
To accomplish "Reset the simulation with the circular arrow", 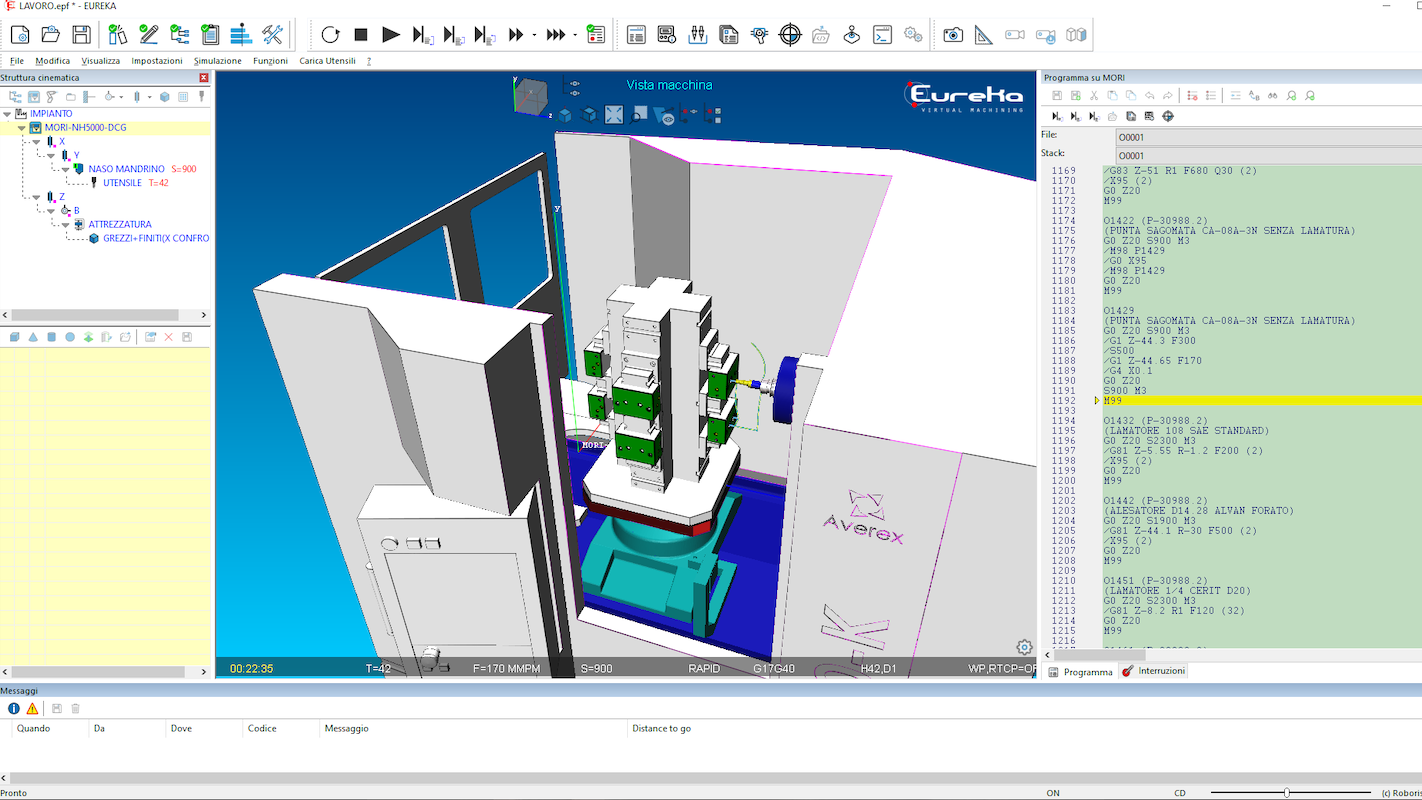I will pos(330,35).
